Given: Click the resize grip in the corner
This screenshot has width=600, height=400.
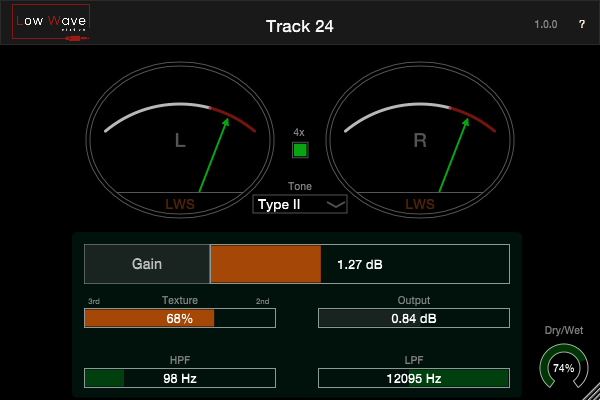Looking at the screenshot, I should [x=591, y=391].
